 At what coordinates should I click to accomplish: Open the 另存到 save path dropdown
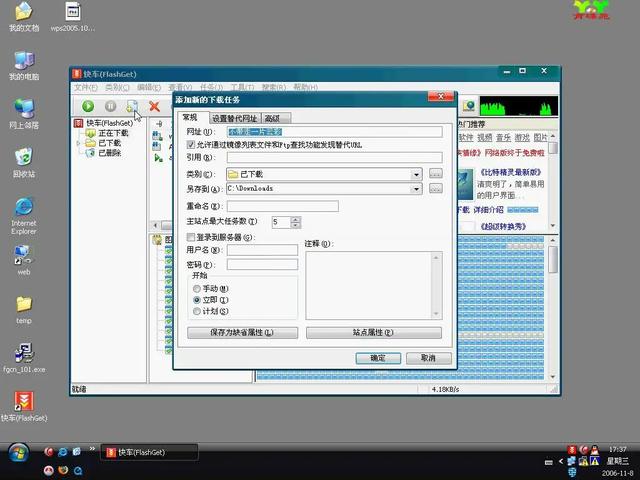(416, 189)
